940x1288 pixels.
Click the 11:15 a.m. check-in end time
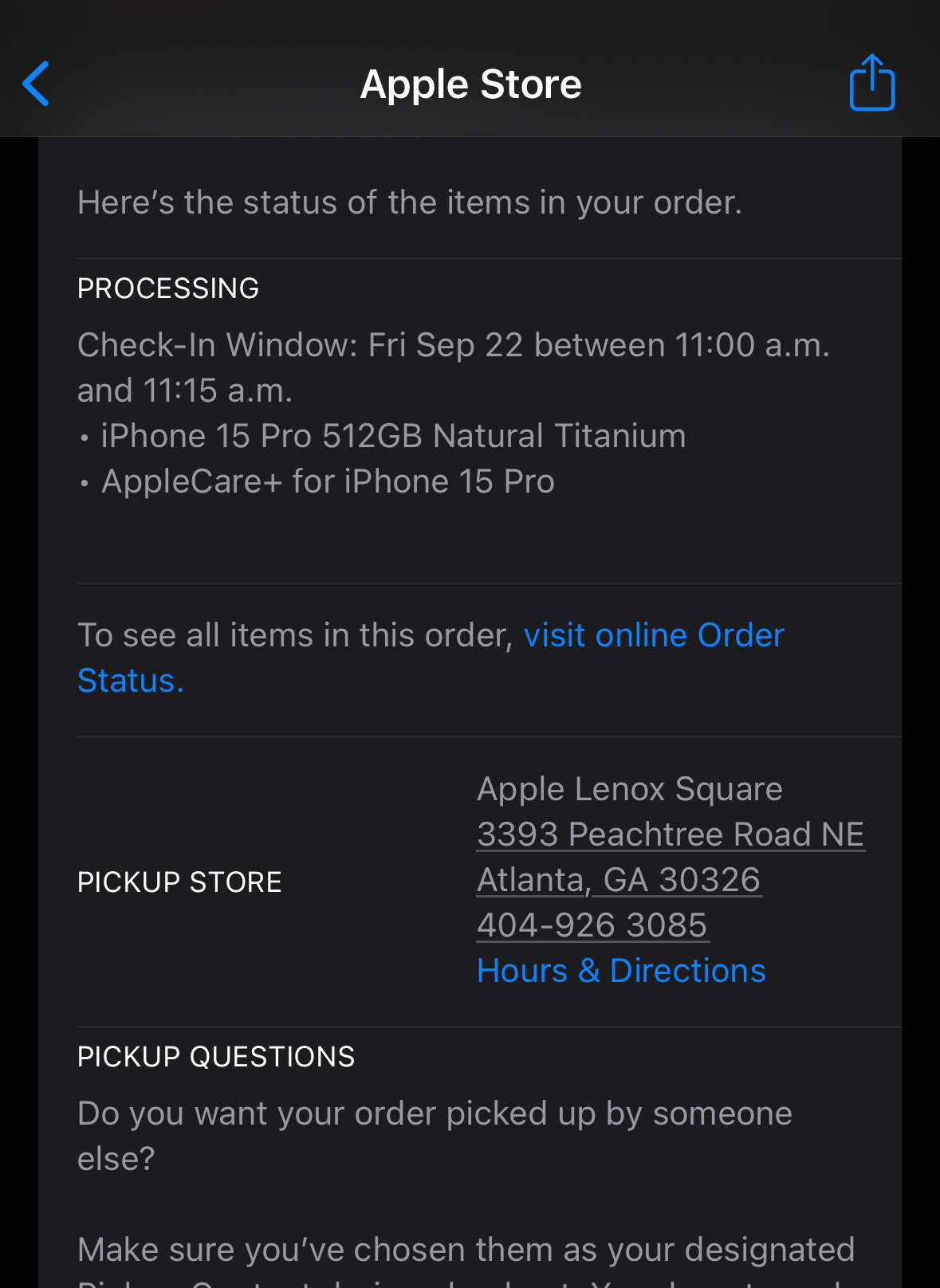coord(217,391)
